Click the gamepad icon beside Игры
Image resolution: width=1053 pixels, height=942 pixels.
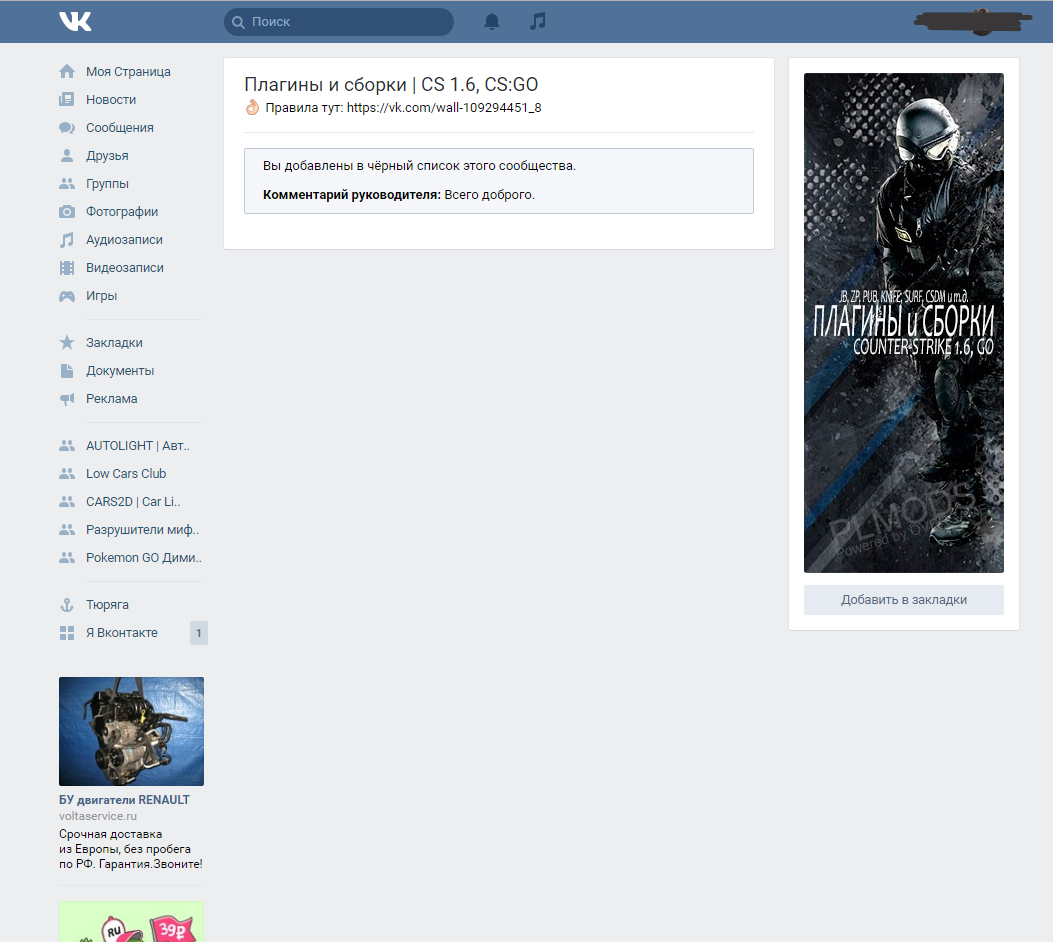click(x=66, y=295)
